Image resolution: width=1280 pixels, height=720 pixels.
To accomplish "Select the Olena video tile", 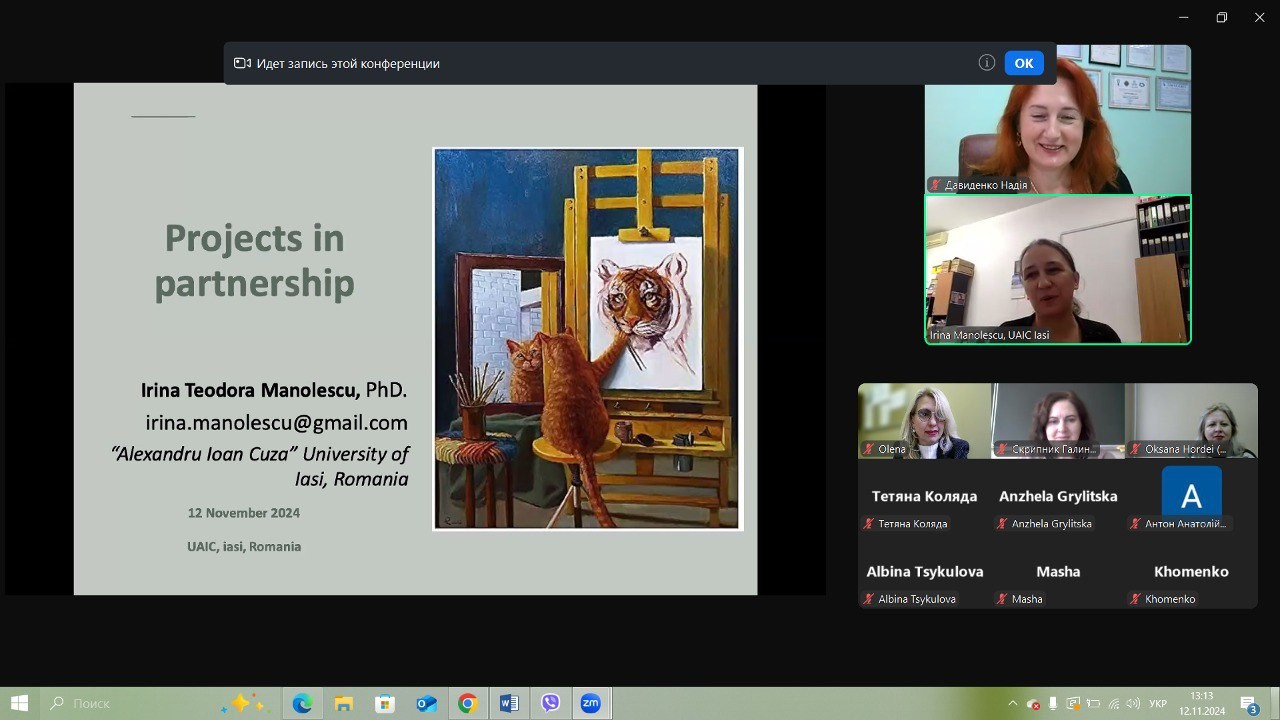I will point(924,421).
